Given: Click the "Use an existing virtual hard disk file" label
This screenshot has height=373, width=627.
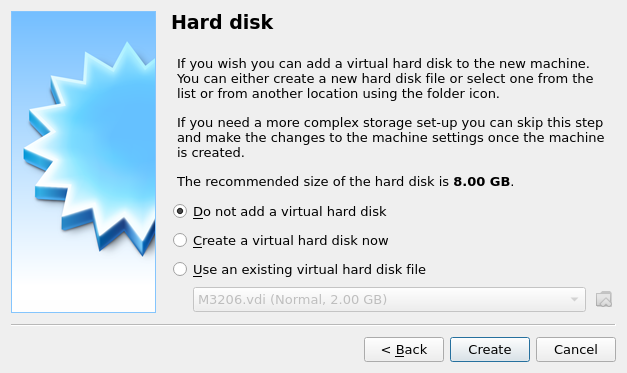Looking at the screenshot, I should 309,269.
